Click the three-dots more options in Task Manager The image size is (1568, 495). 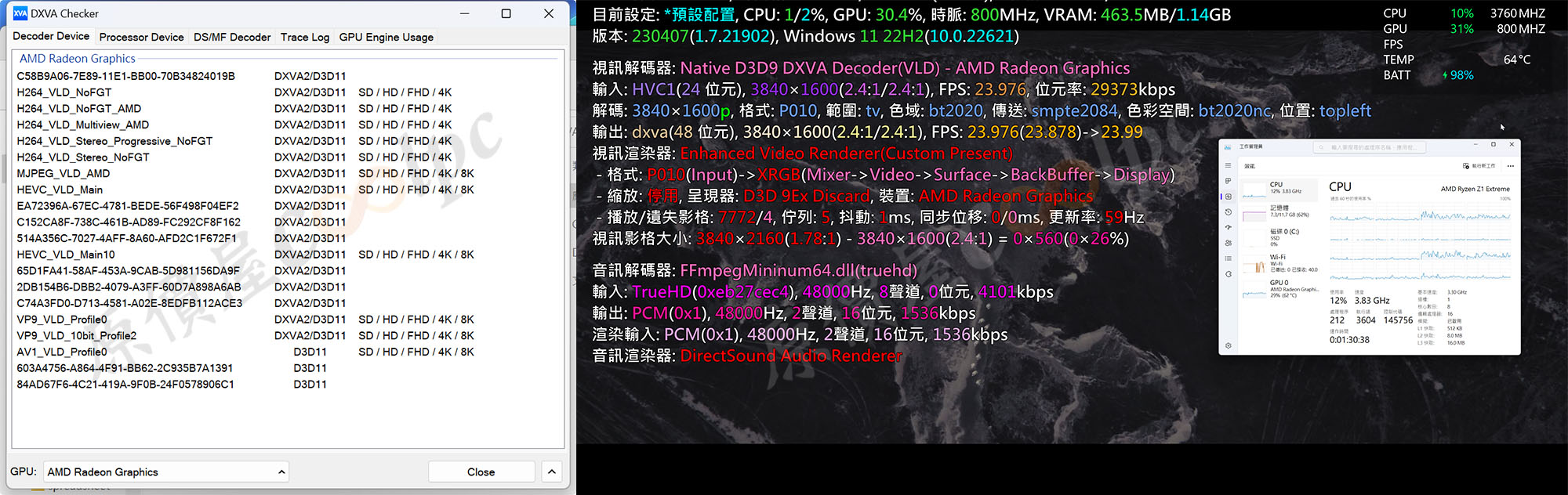(1510, 166)
